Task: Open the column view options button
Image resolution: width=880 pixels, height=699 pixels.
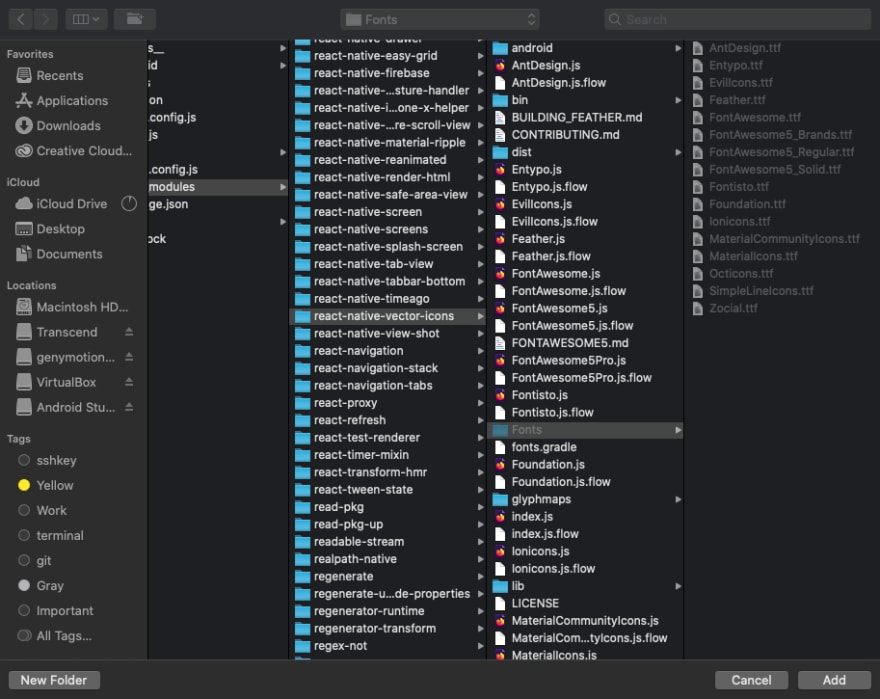Action: coord(86,20)
